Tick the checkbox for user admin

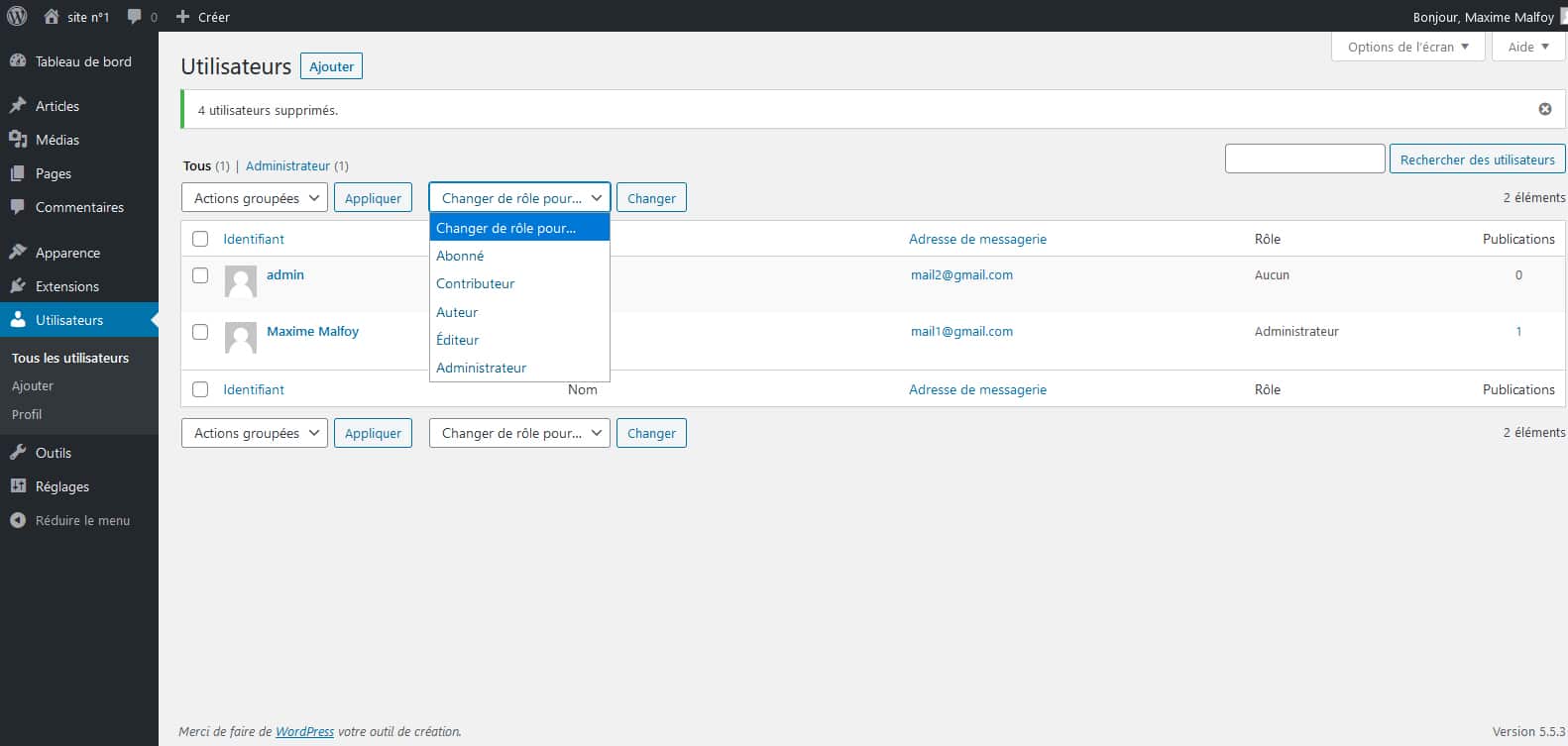tap(200, 275)
